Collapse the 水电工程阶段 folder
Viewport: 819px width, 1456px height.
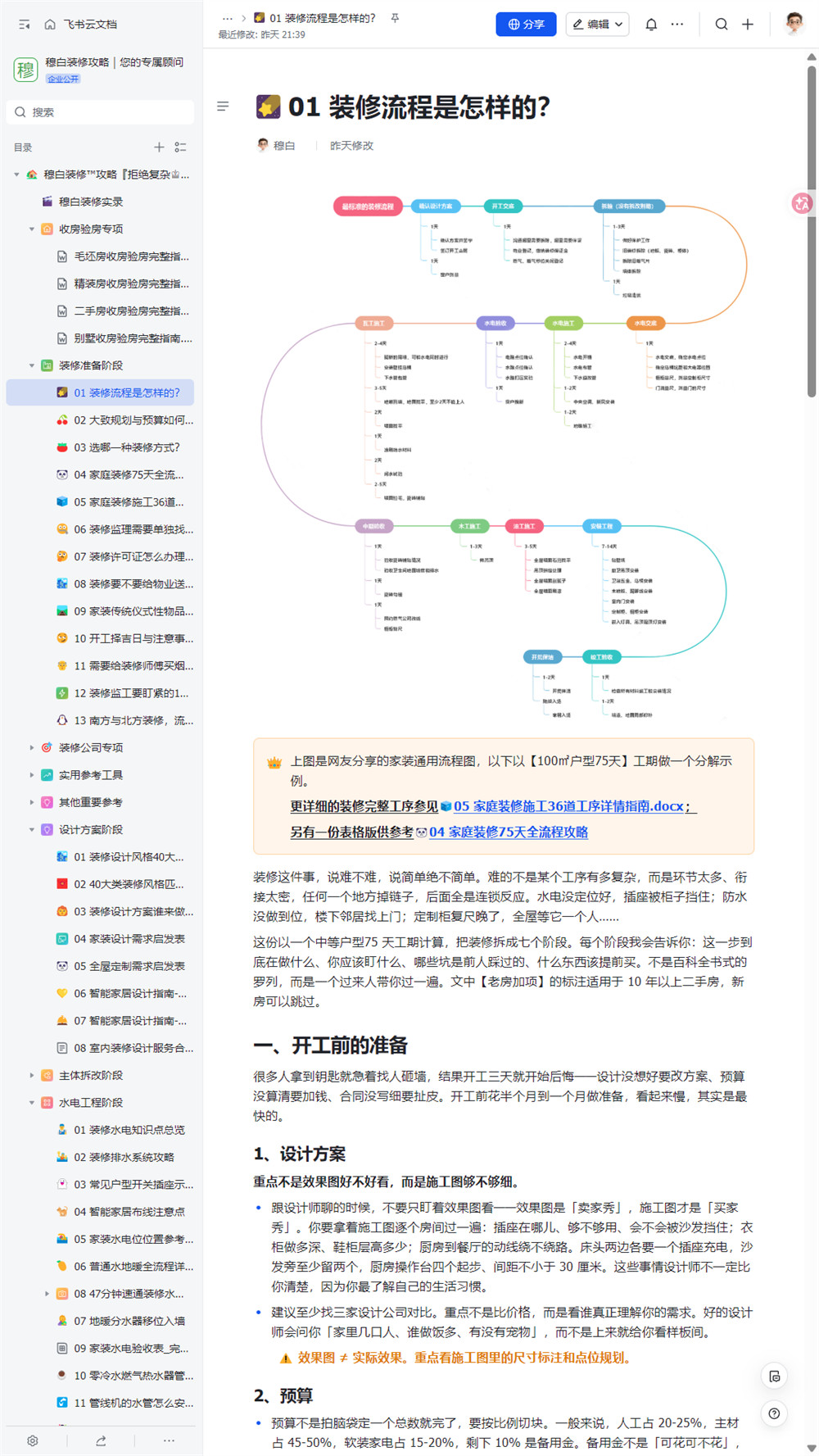click(x=32, y=1103)
